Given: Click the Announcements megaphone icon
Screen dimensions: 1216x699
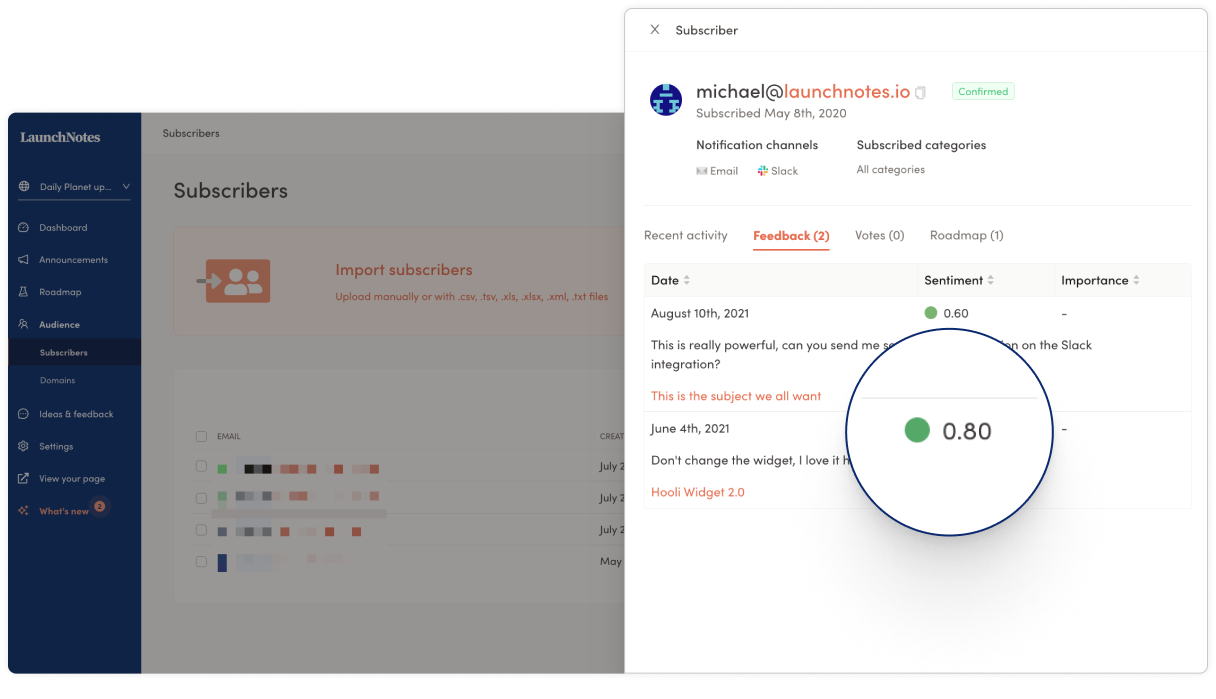Looking at the screenshot, I should 24,260.
